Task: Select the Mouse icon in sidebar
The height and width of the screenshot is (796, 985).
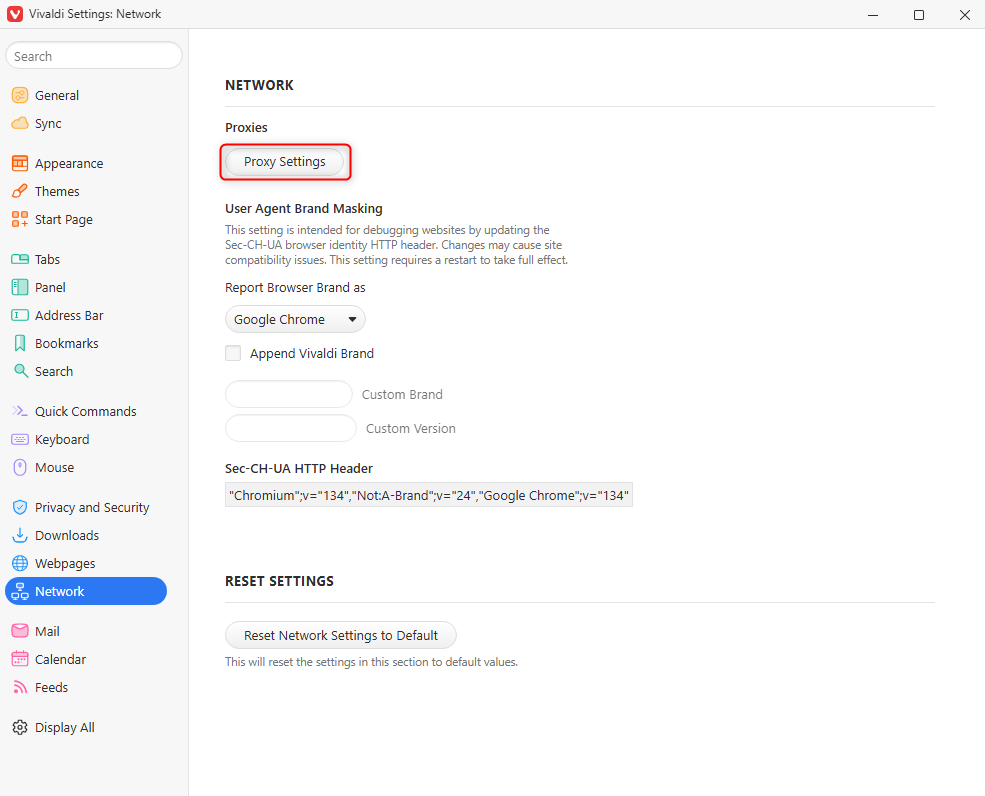Action: (x=20, y=467)
